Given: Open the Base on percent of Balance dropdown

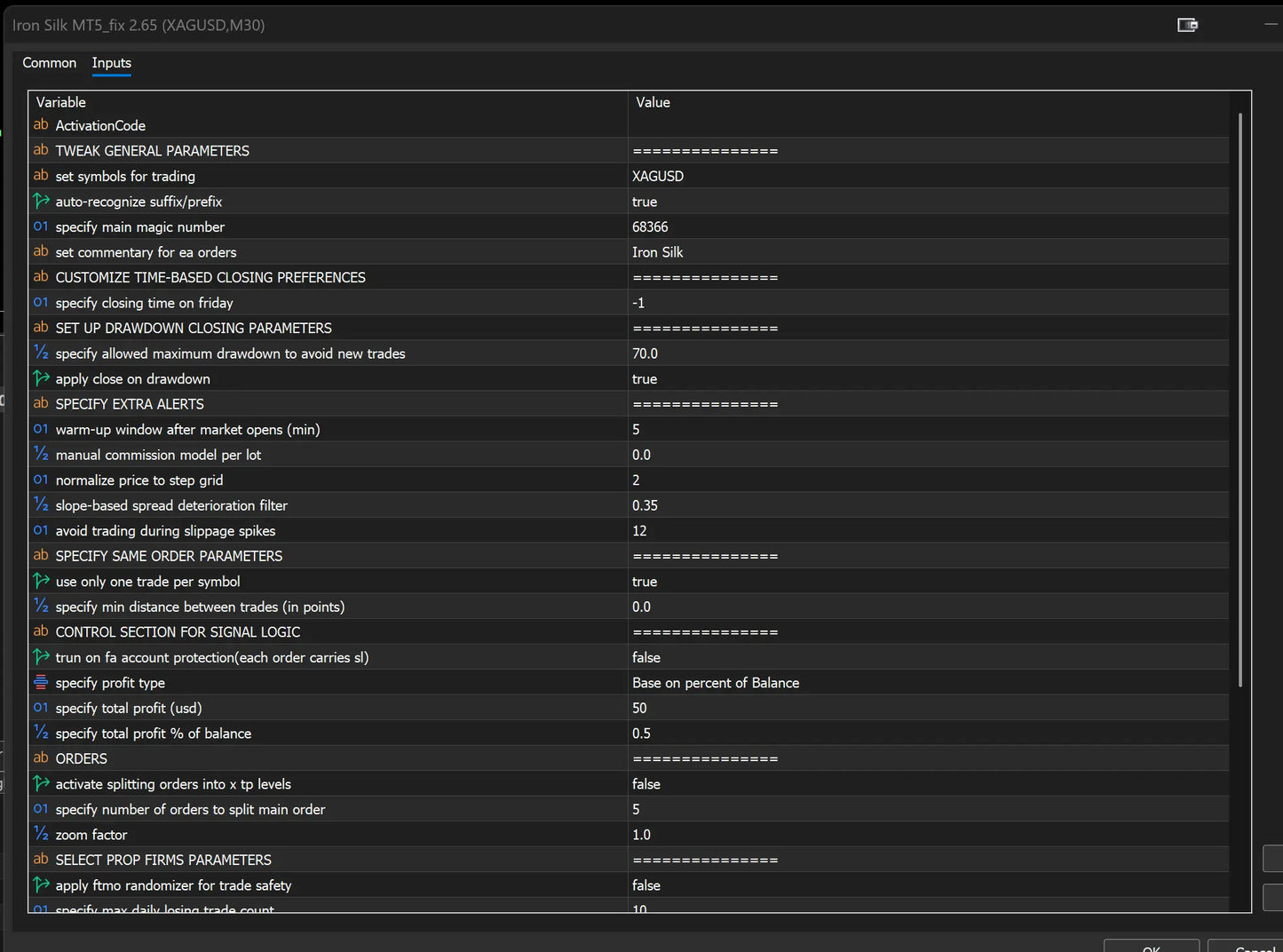Looking at the screenshot, I should [x=929, y=683].
